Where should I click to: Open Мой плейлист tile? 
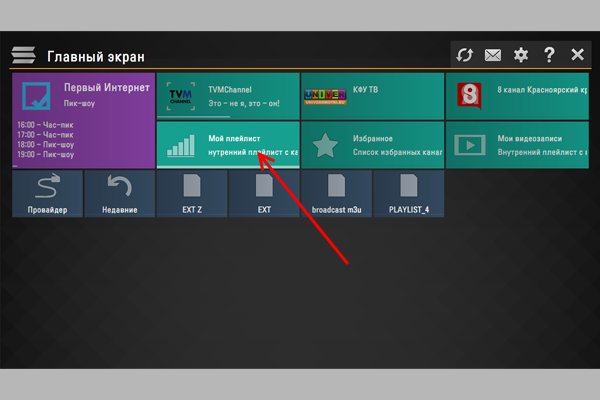pos(228,145)
